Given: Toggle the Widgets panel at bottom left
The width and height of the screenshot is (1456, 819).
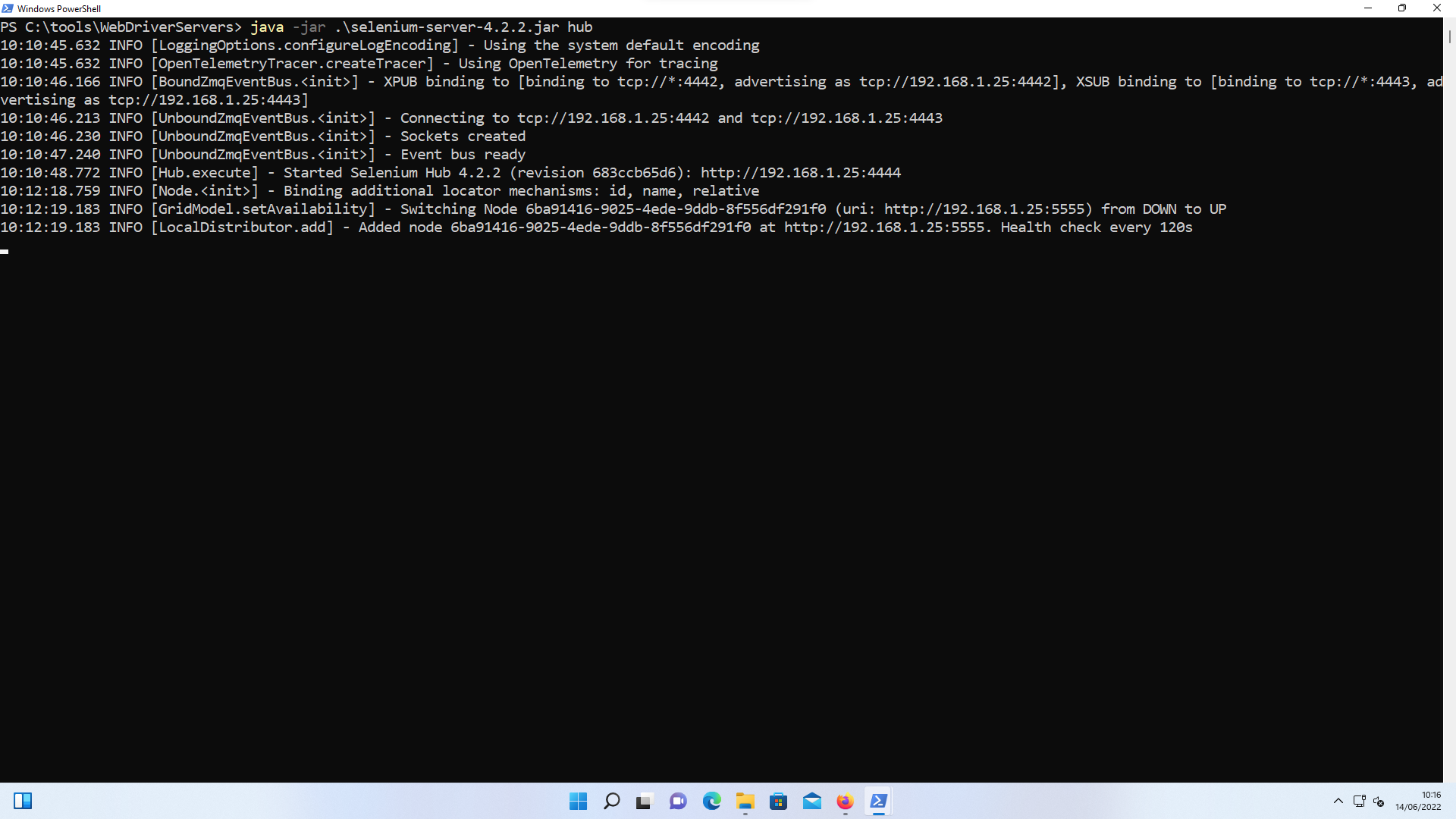Looking at the screenshot, I should click(x=24, y=801).
